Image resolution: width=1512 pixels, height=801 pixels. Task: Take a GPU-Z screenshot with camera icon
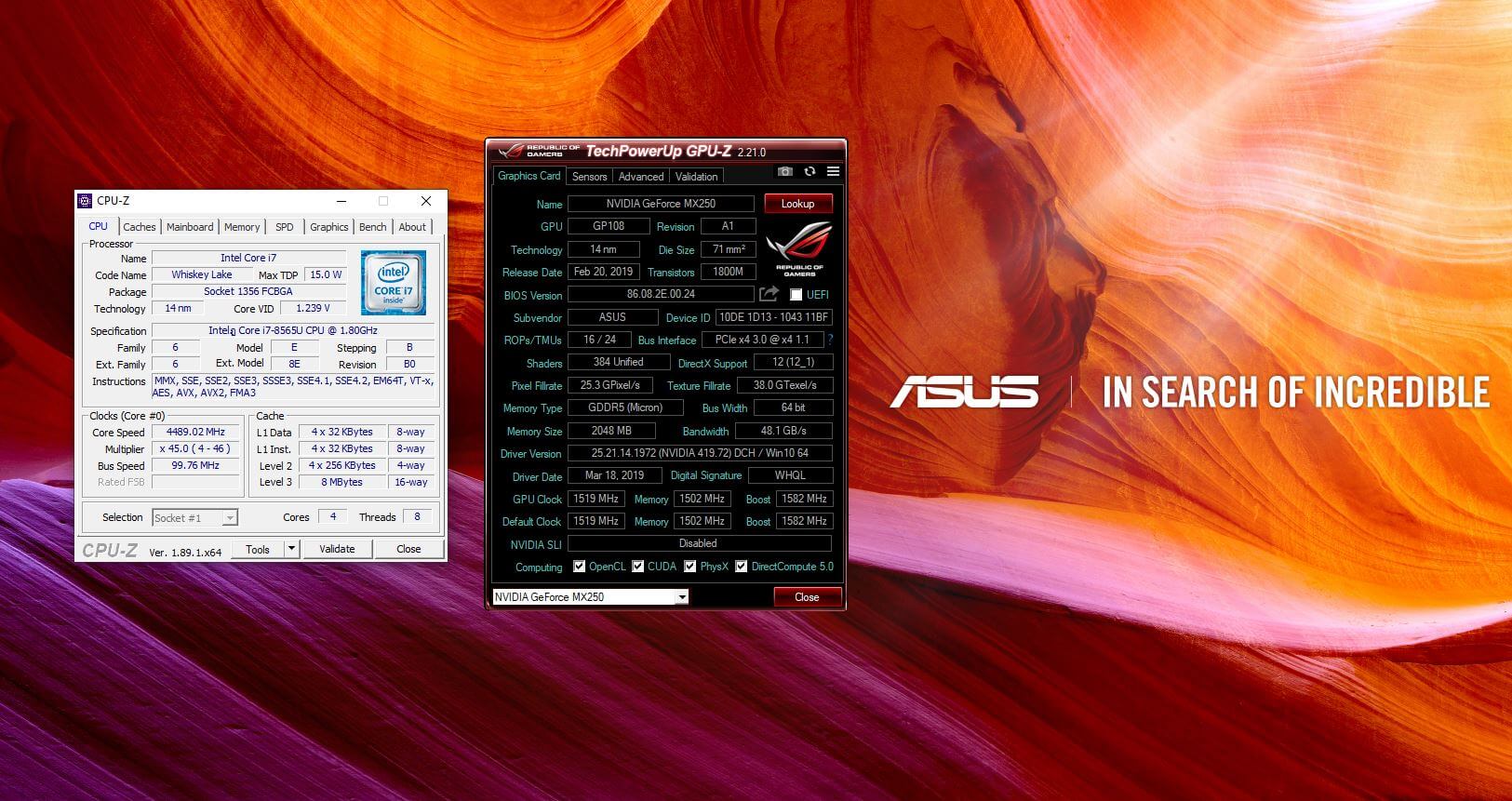pyautogui.click(x=785, y=172)
